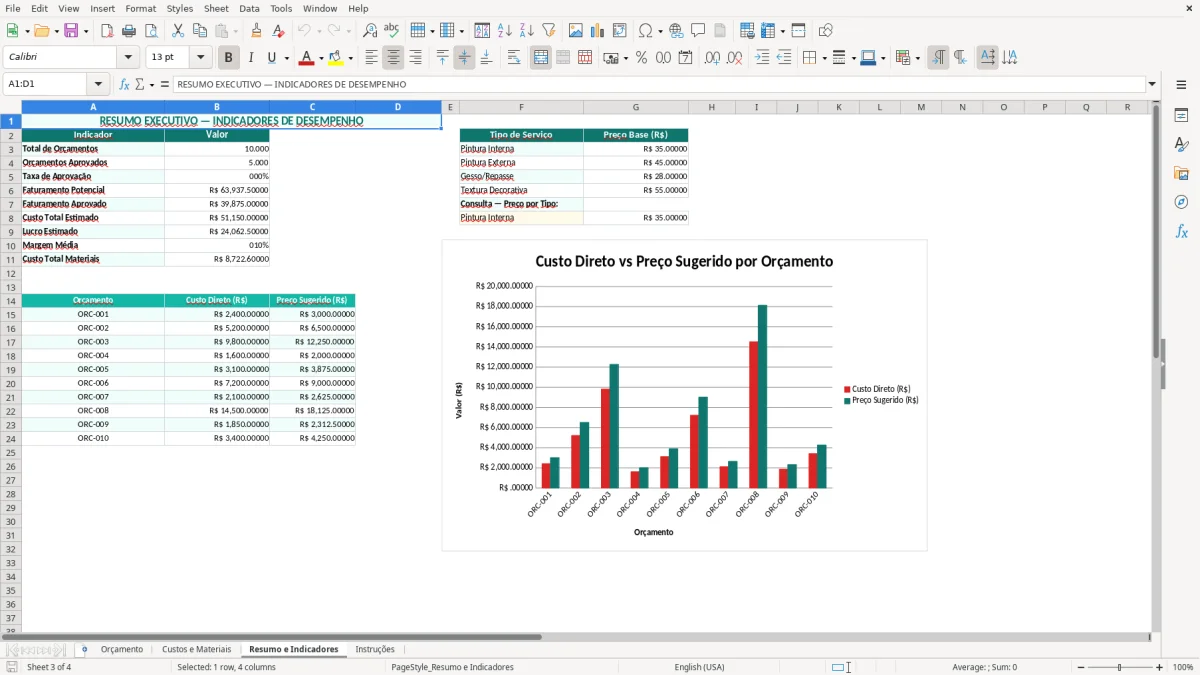Toggle Merge and Center Cells
The width and height of the screenshot is (1200, 675).
click(x=541, y=58)
